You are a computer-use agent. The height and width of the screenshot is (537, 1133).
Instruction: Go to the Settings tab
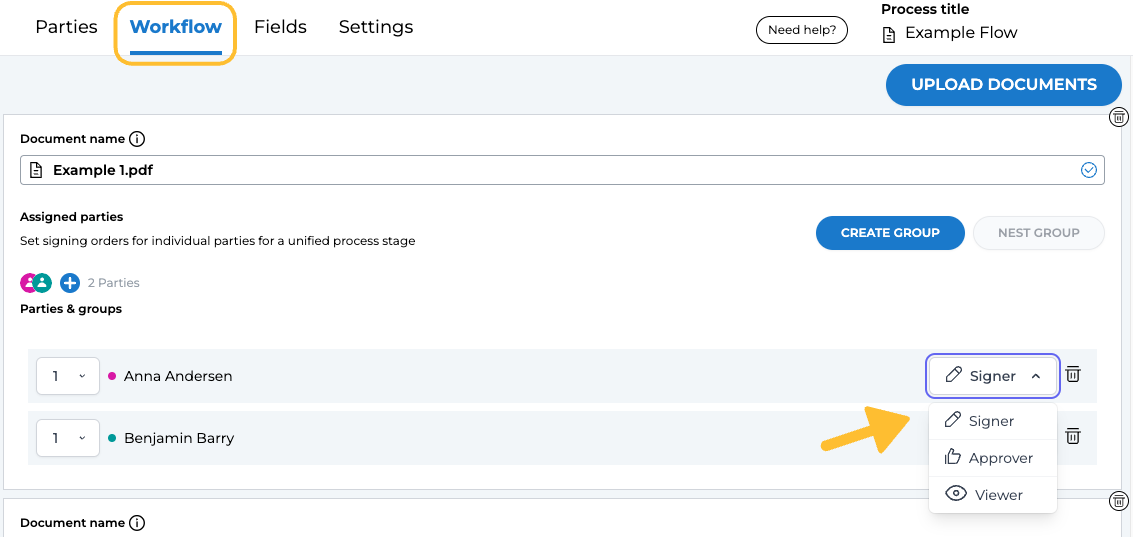point(376,27)
